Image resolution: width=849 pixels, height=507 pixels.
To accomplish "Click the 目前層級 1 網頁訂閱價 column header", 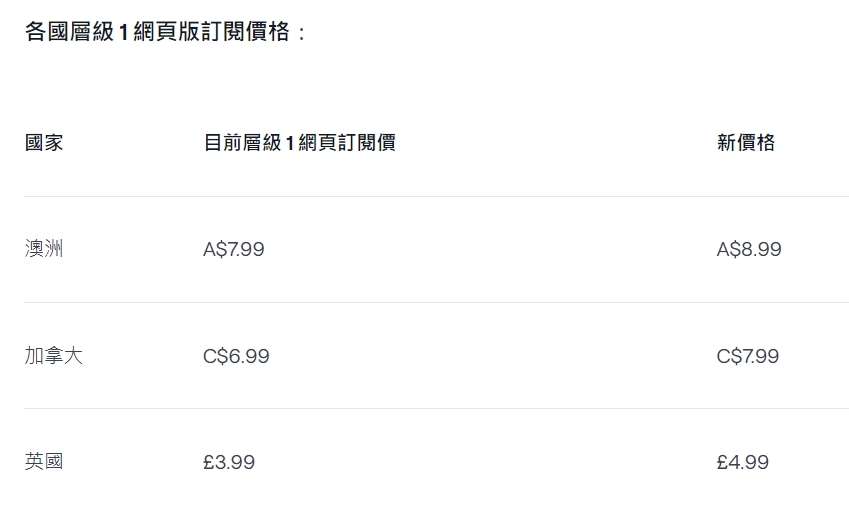I will [299, 143].
